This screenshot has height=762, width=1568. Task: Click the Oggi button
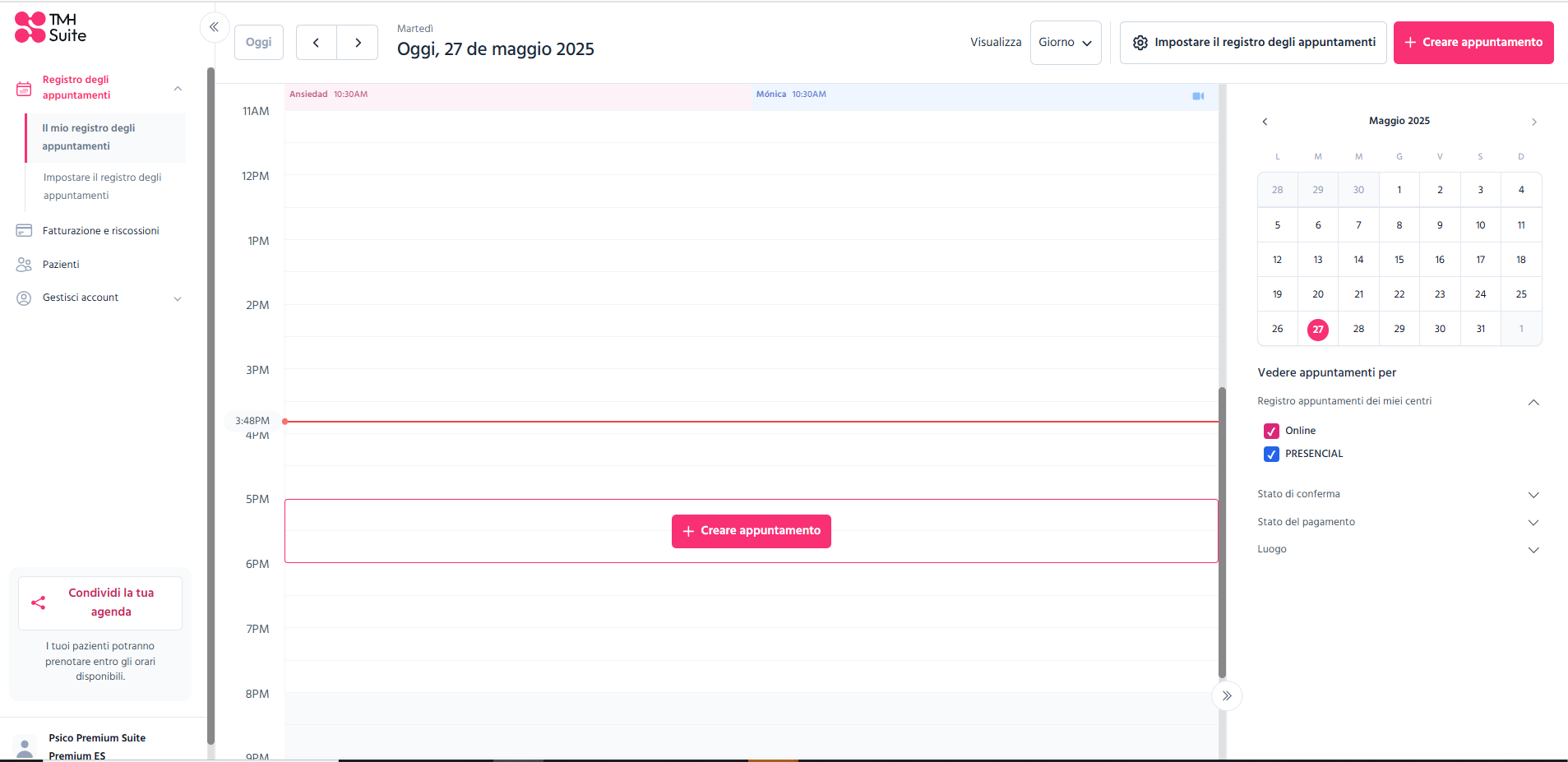(x=258, y=43)
